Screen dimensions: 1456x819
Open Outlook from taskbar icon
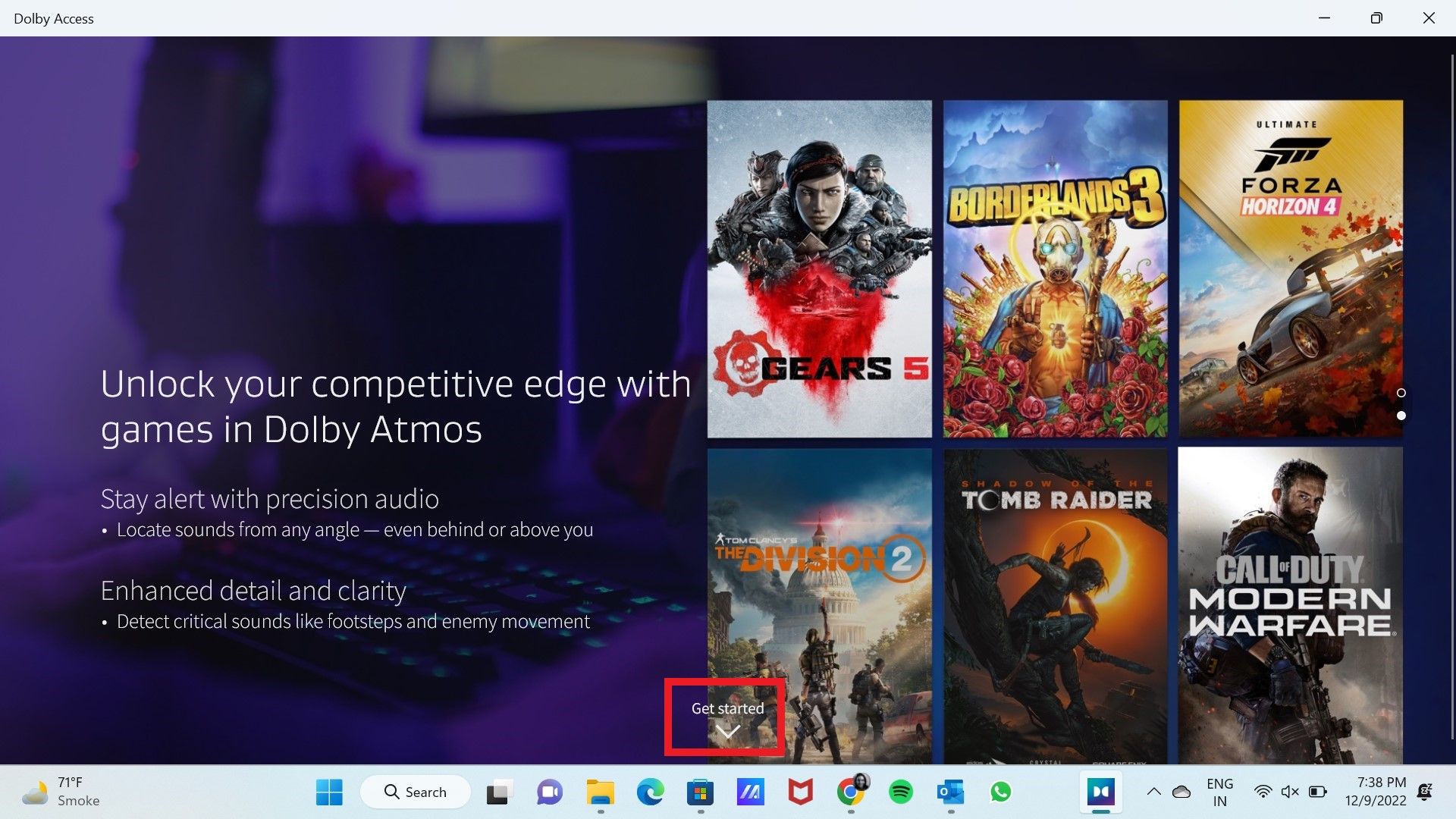(951, 791)
